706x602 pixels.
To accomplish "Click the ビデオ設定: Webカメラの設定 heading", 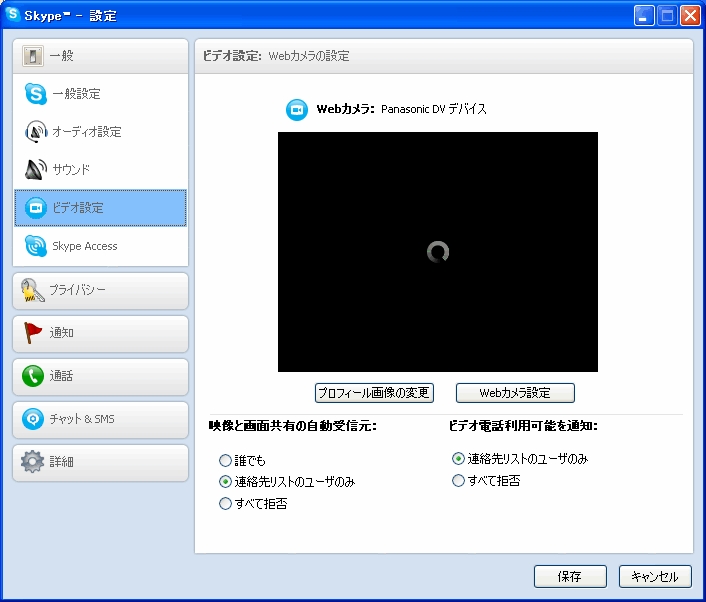I will click(276, 56).
